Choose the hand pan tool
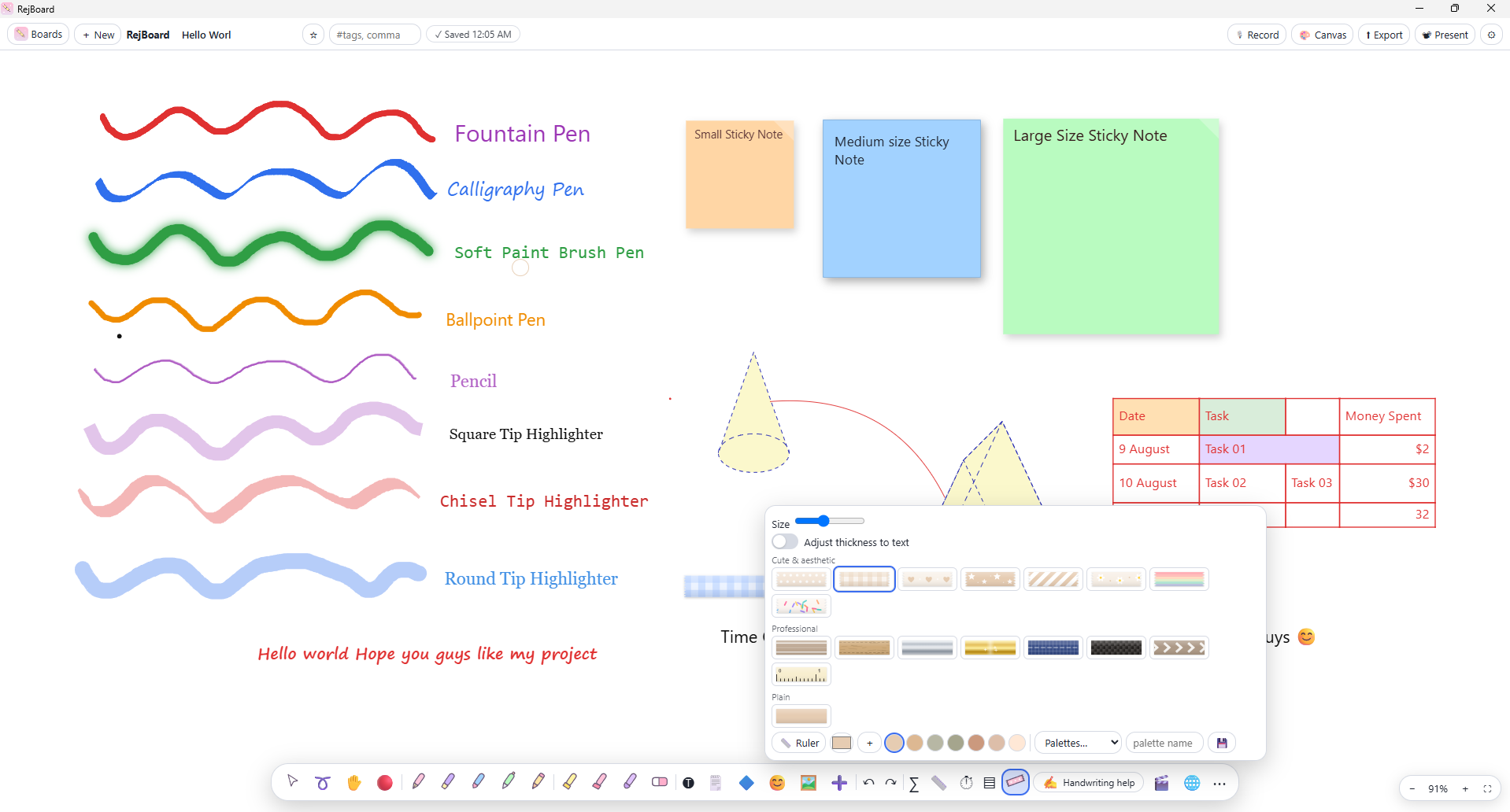This screenshot has height=812, width=1510. [x=353, y=782]
